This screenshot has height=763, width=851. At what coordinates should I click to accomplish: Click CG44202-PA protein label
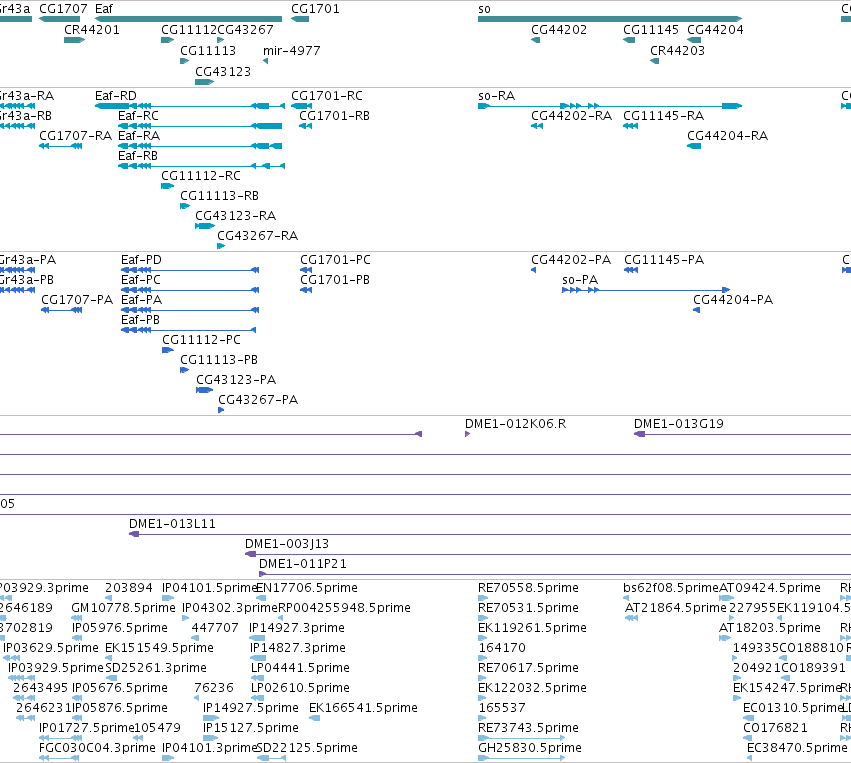pos(571,260)
